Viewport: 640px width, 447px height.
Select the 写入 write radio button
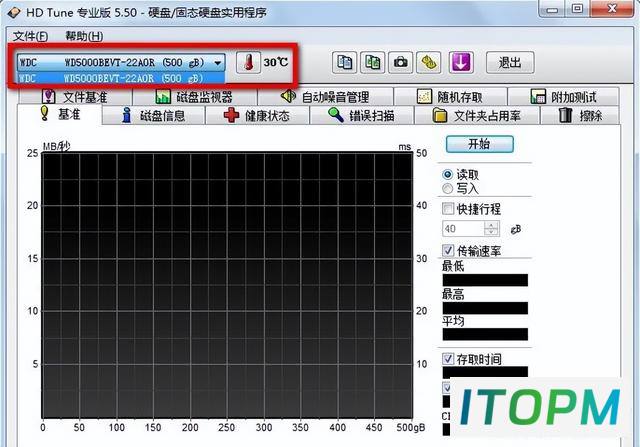tap(448, 189)
